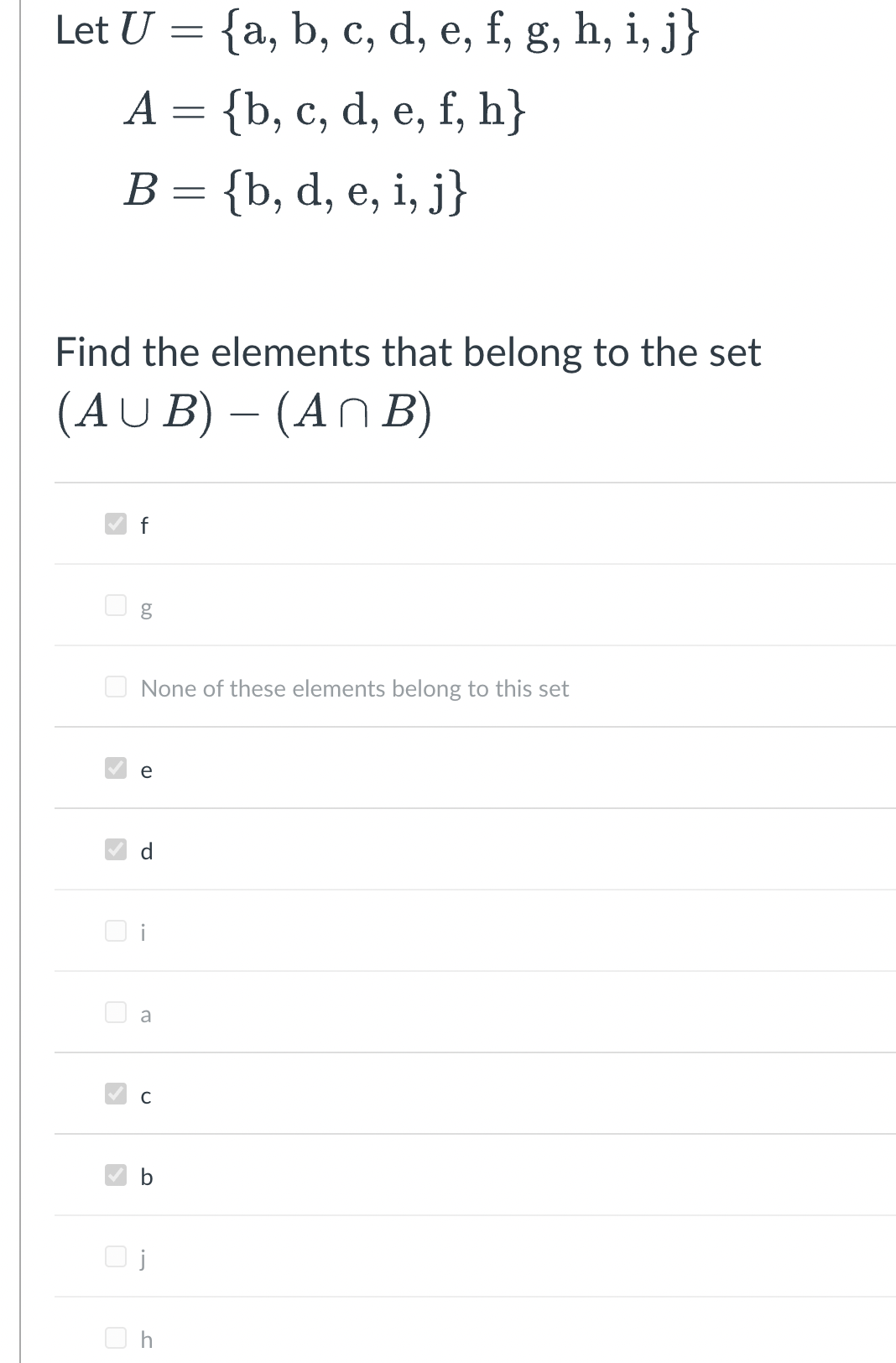
Task: Click the letter d answer label
Action: tap(147, 851)
